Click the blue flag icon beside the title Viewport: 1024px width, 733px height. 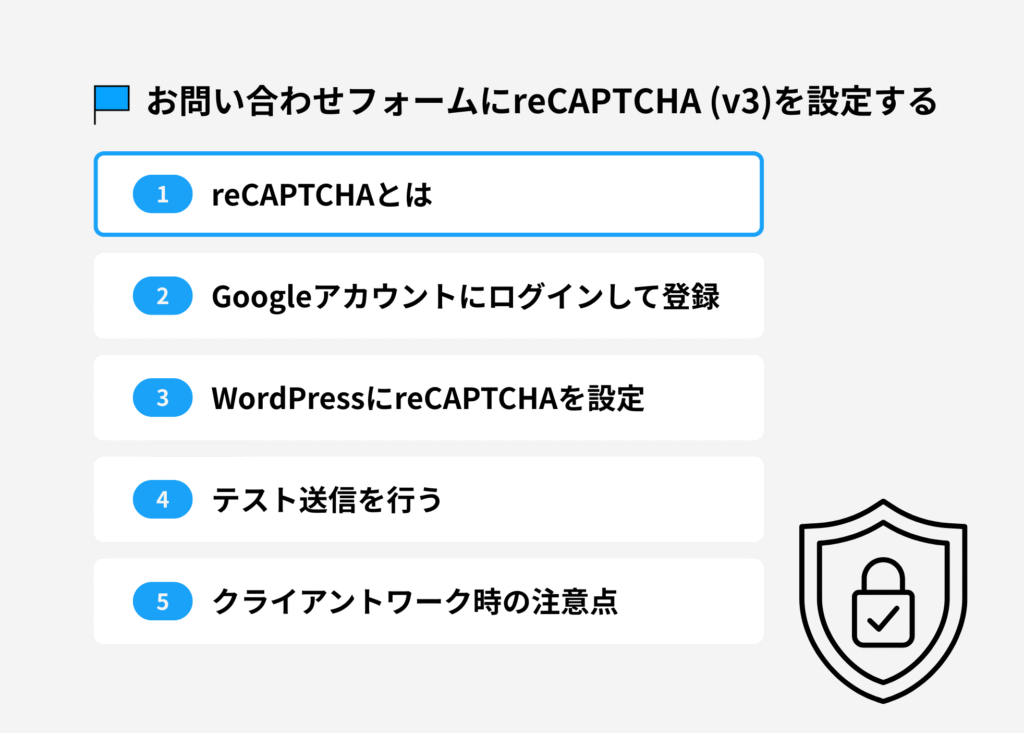pyautogui.click(x=113, y=99)
